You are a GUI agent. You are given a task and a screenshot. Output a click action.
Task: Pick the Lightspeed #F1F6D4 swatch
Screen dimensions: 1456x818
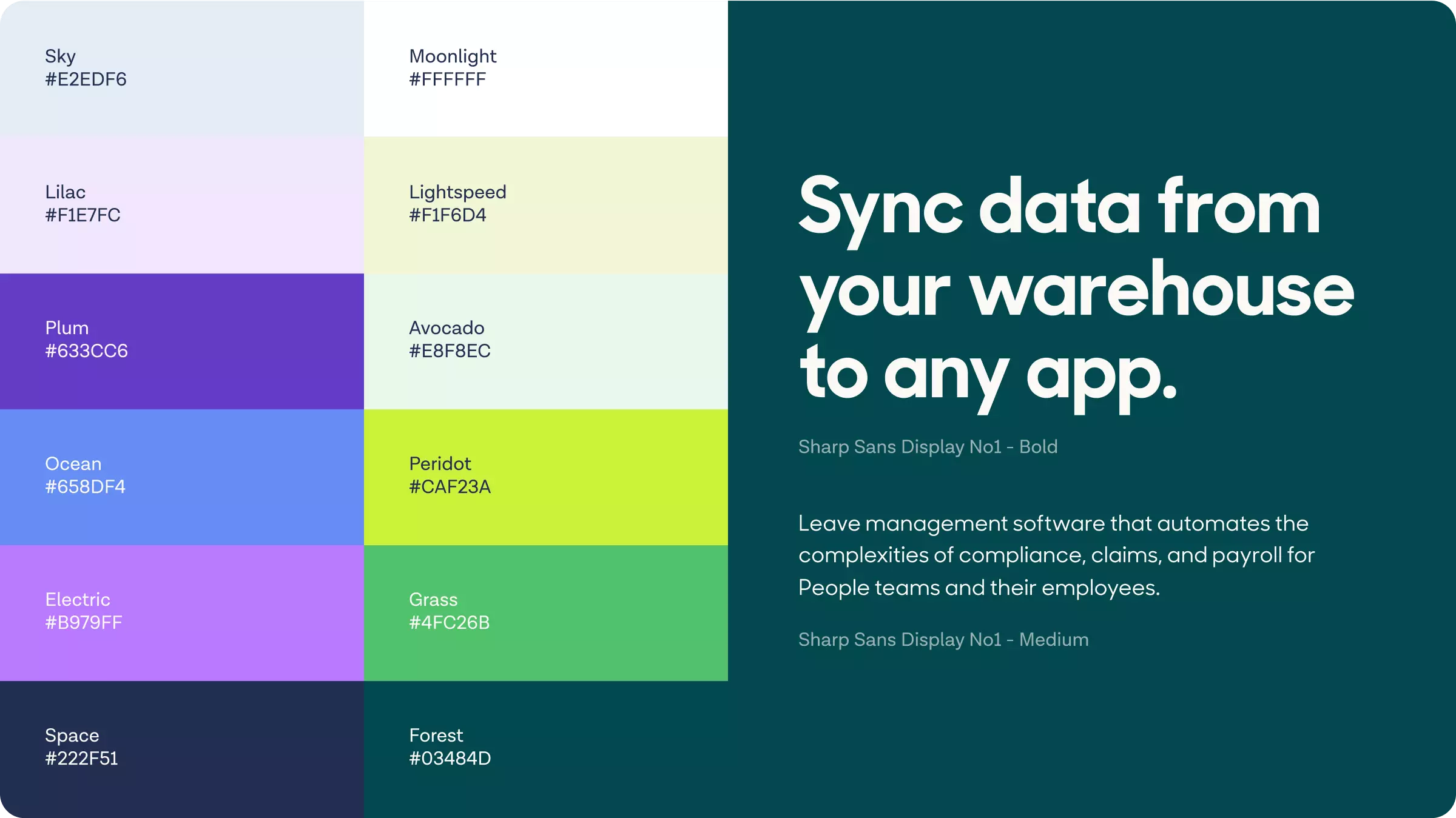[546, 205]
